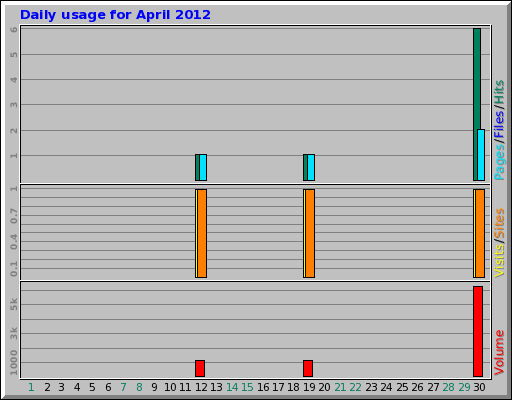Click the red Volume bar for day 19

(x=308, y=368)
